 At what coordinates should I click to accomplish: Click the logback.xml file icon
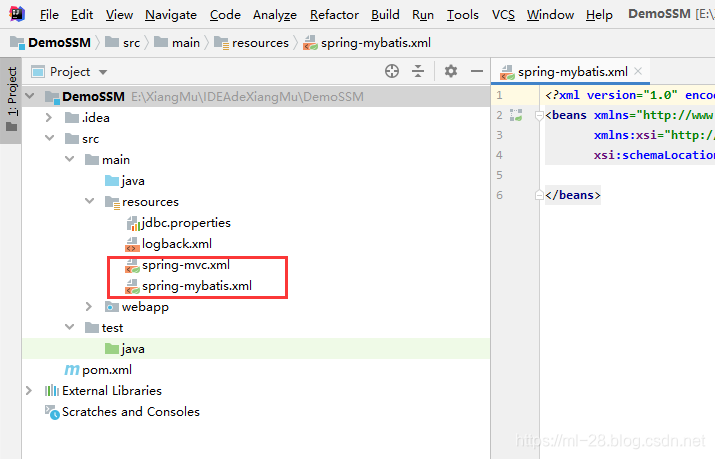(132, 244)
